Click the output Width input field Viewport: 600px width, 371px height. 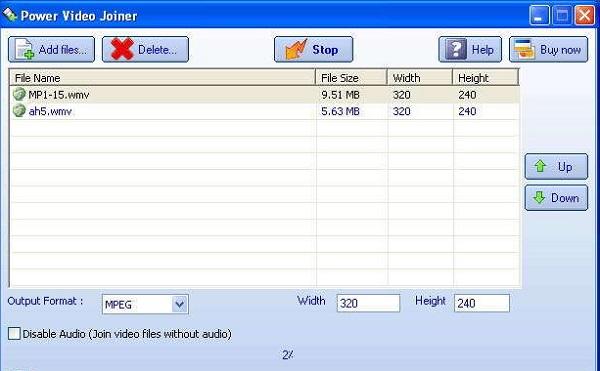(x=368, y=303)
